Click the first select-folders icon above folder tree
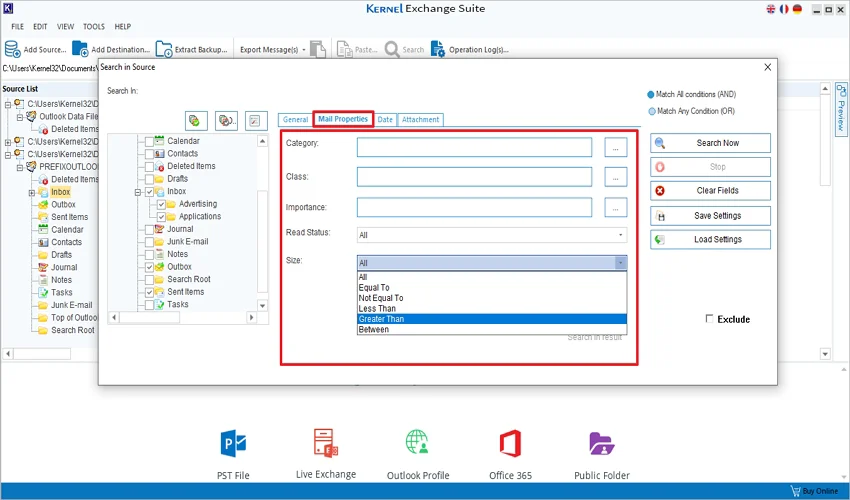The height and width of the screenshot is (500, 850). [x=196, y=120]
